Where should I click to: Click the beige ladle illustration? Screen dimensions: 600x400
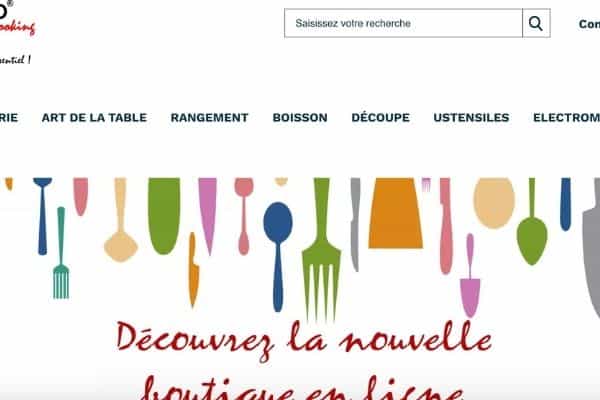121,220
